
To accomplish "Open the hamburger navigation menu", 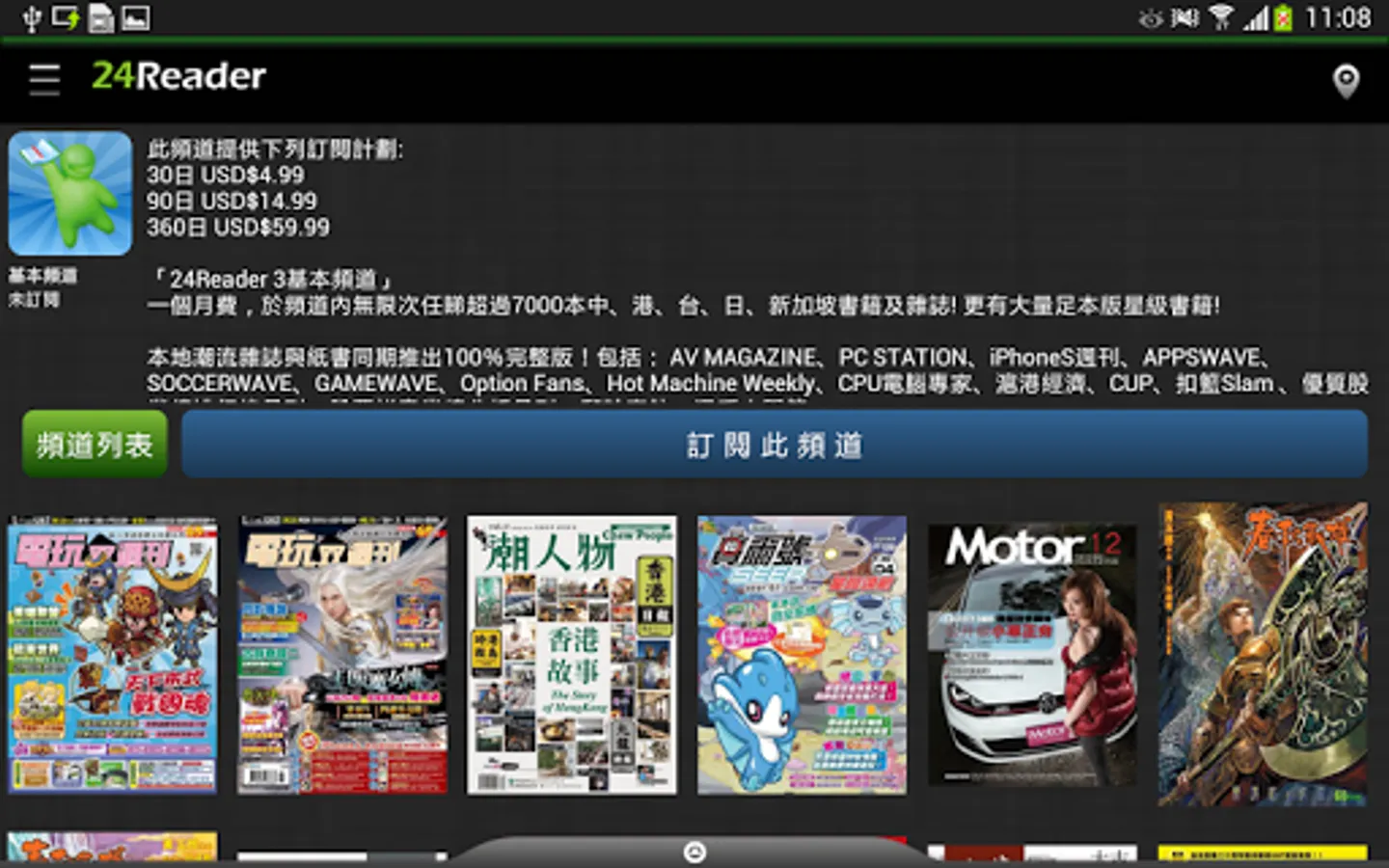I will click(x=44, y=79).
